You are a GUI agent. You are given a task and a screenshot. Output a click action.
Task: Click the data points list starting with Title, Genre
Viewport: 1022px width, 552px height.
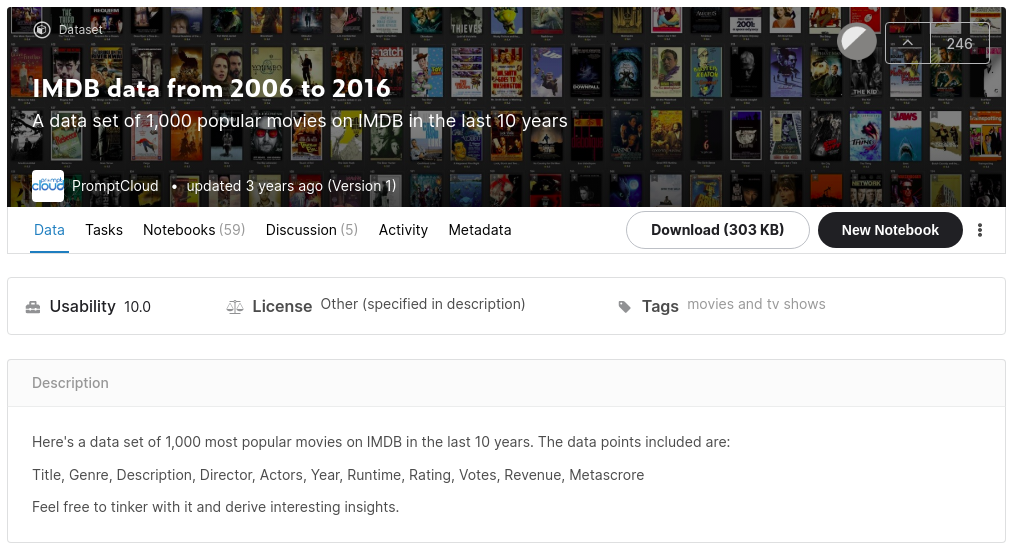338,475
